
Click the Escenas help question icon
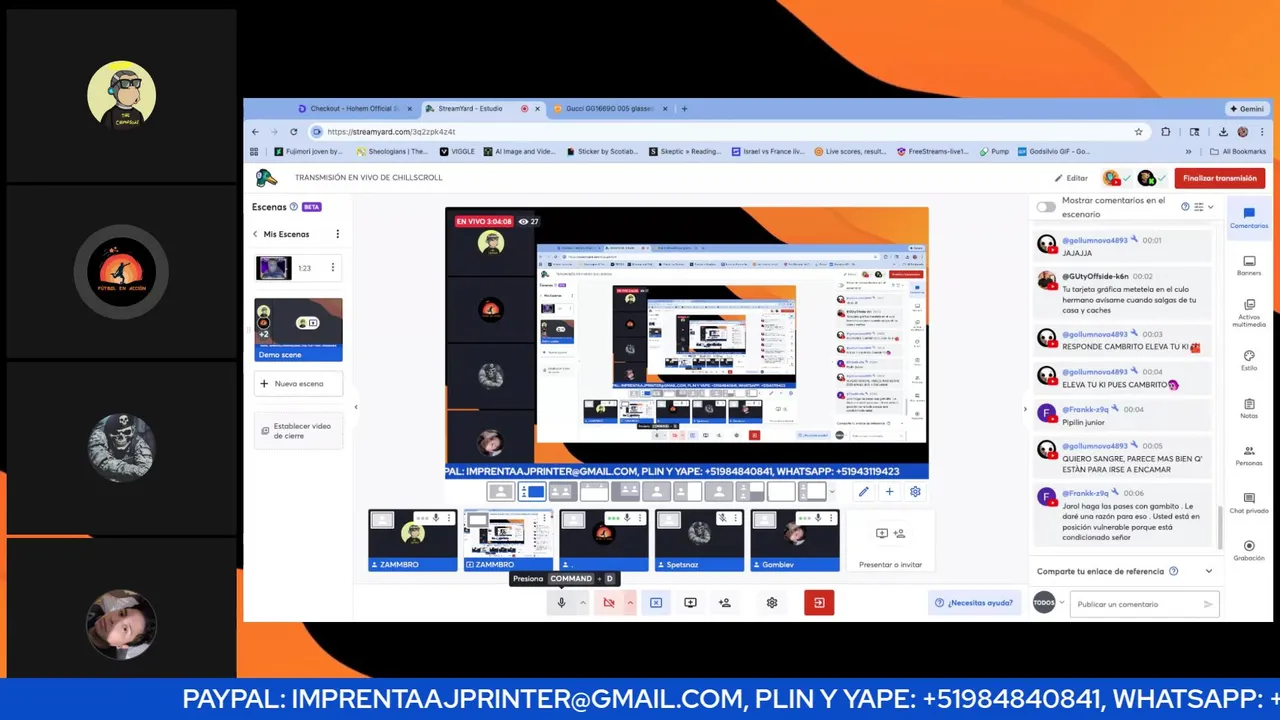293,207
